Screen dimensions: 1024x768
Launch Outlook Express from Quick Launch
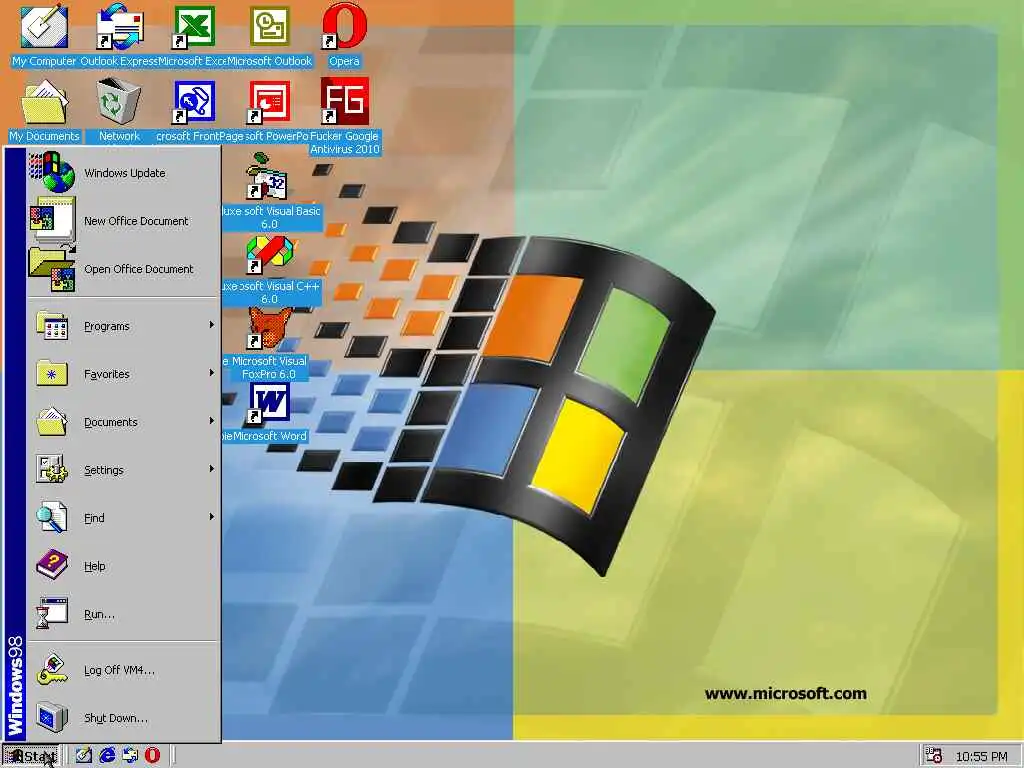(129, 756)
